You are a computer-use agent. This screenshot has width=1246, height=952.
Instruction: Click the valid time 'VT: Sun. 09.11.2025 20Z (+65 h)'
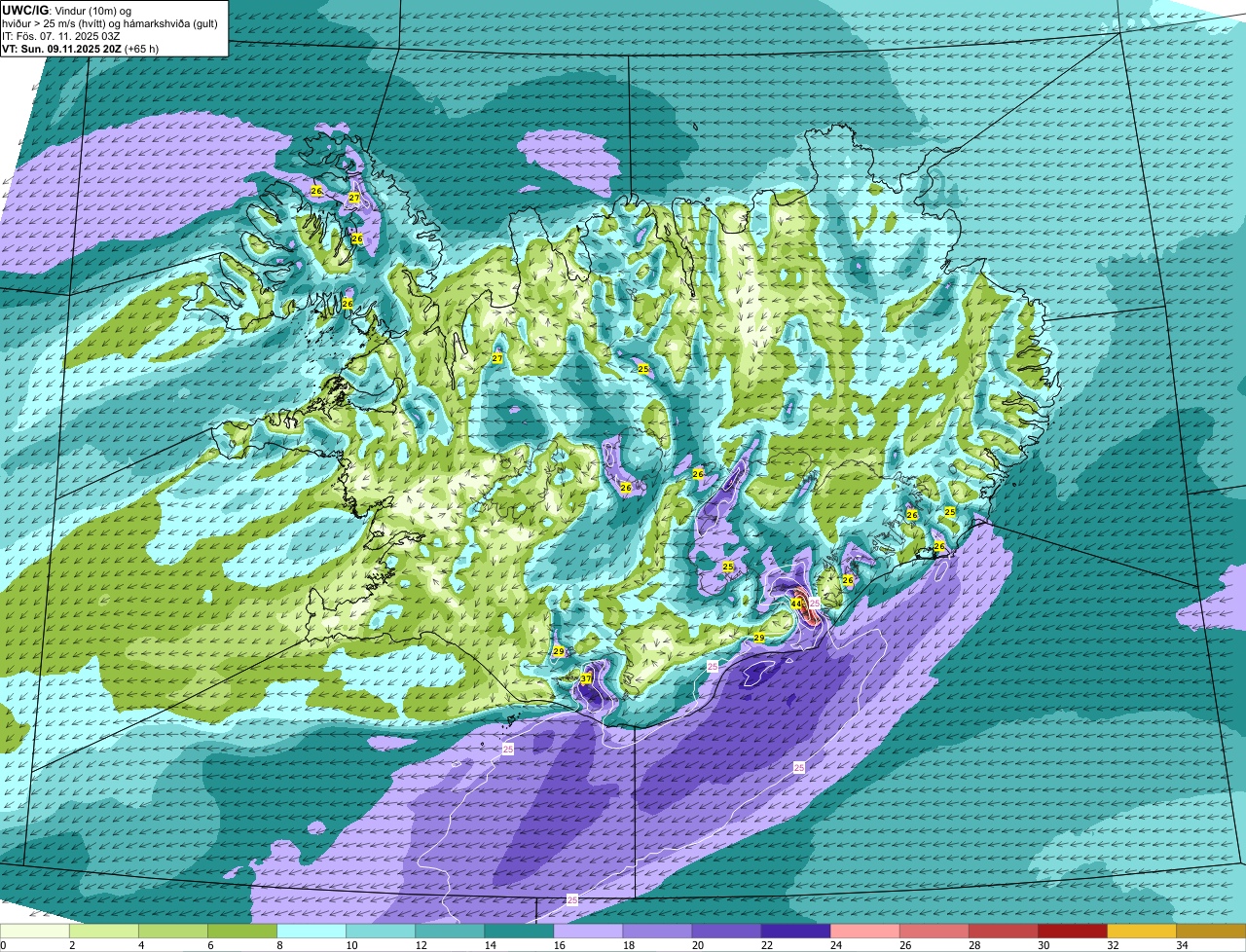[x=81, y=49]
